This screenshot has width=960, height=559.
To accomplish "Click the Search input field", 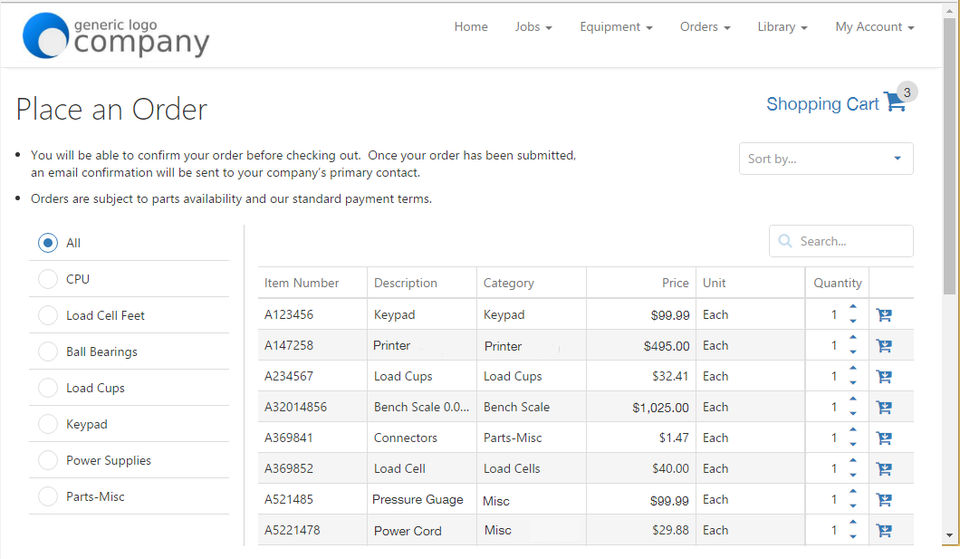I will pyautogui.click(x=841, y=241).
